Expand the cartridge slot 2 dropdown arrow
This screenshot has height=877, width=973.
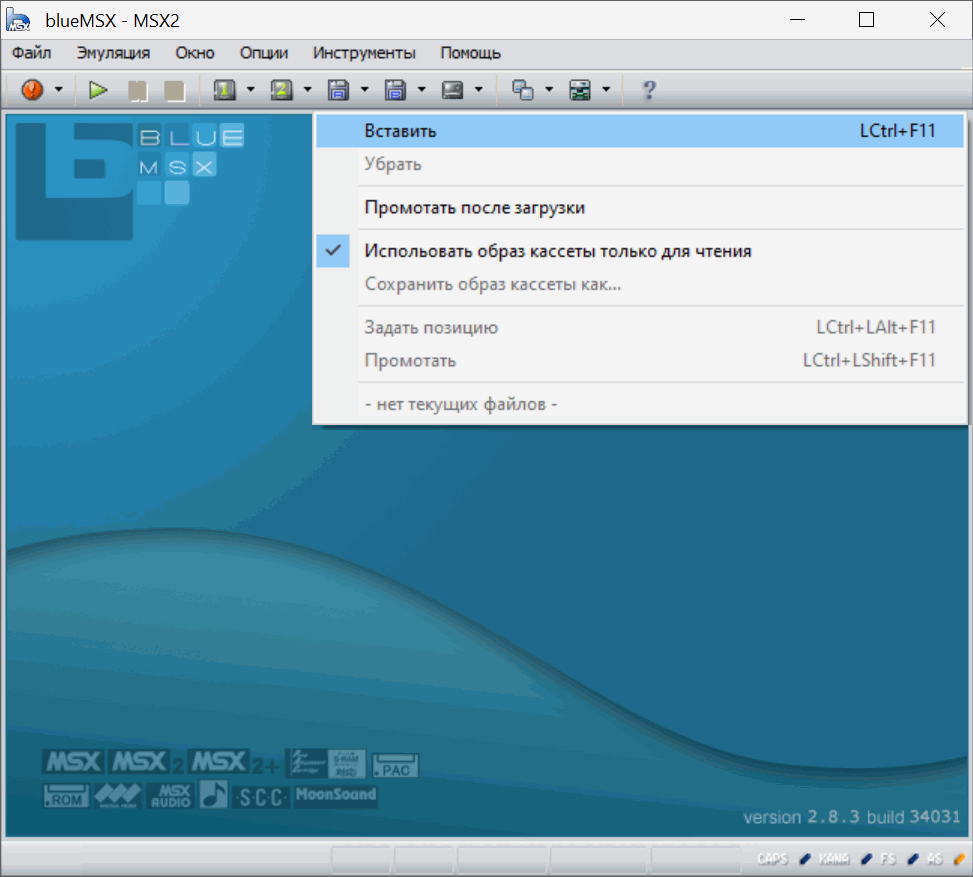click(x=308, y=90)
